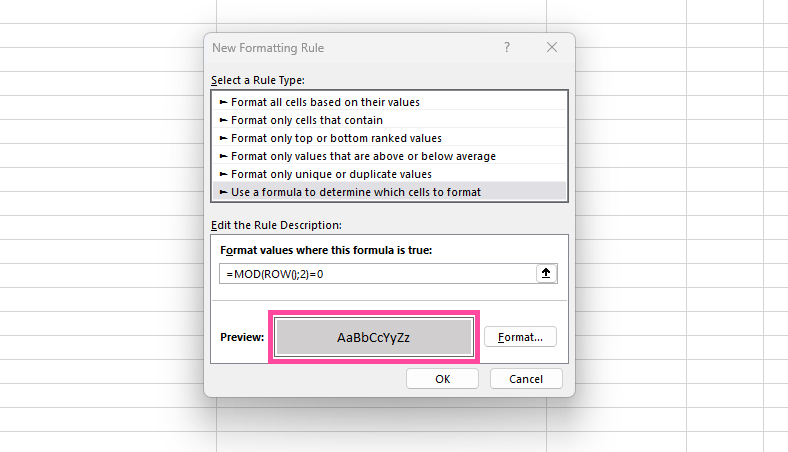The width and height of the screenshot is (788, 452).
Task: Choose 'Format only cells that contain' rule
Action: [306, 120]
